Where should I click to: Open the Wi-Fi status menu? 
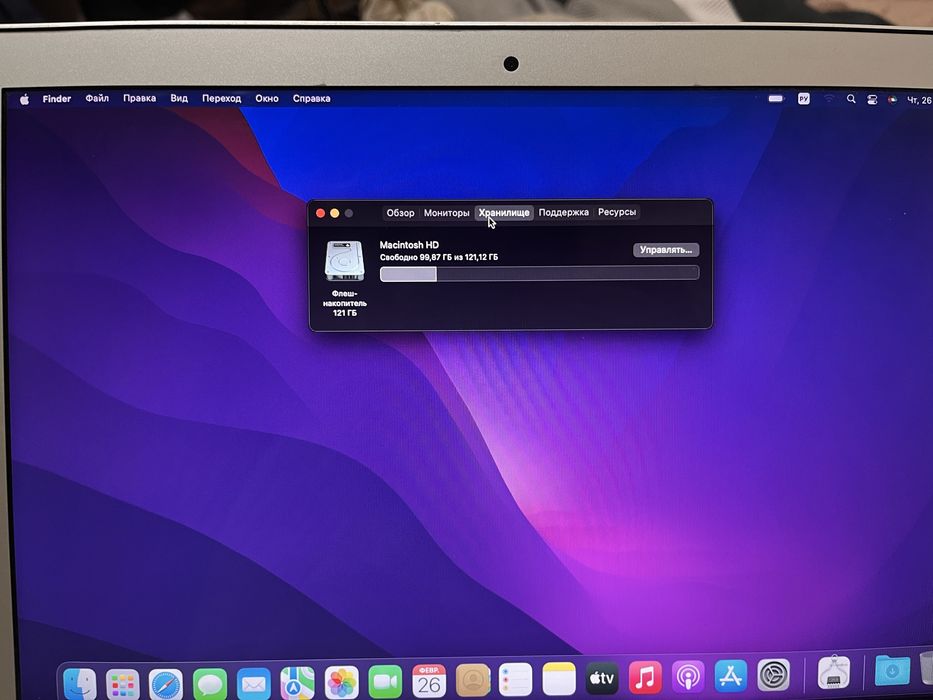829,99
